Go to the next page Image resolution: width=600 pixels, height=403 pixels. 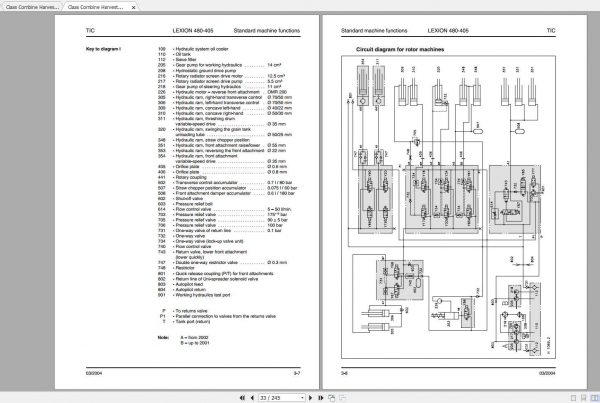click(x=310, y=398)
